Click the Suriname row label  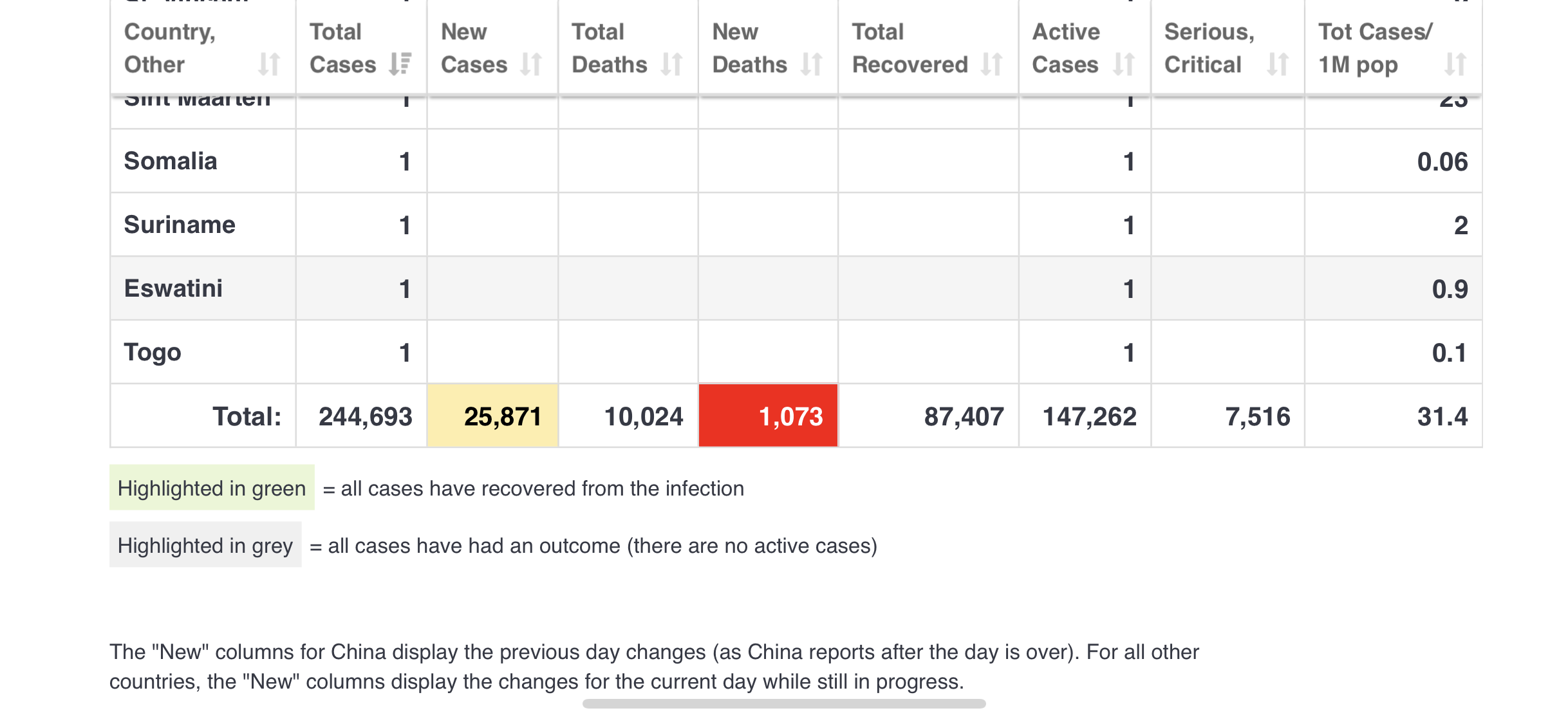coord(180,225)
